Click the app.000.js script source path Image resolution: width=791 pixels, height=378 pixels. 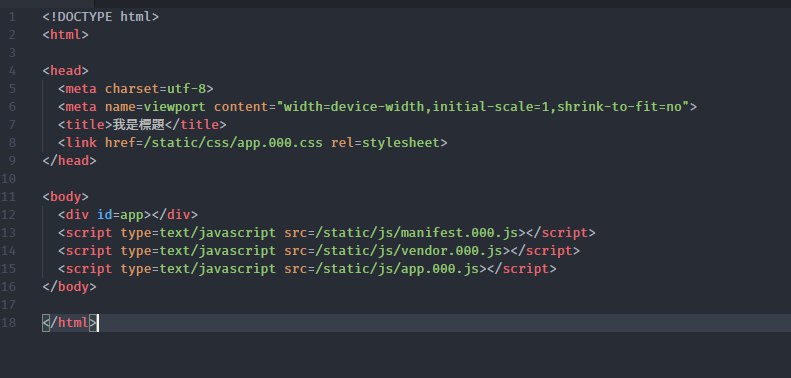pos(397,268)
